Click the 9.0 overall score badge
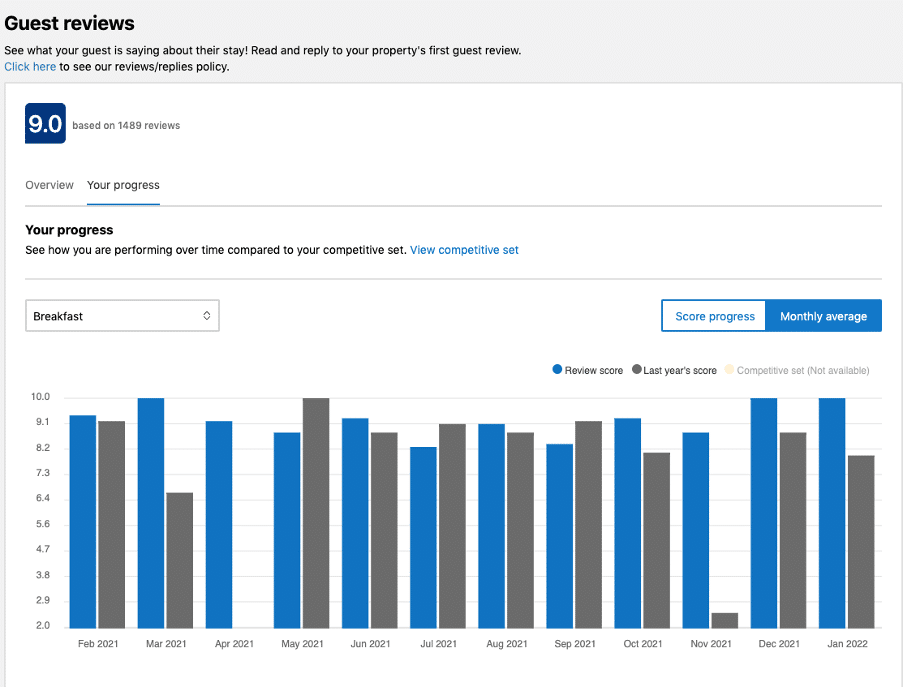 [x=45, y=123]
